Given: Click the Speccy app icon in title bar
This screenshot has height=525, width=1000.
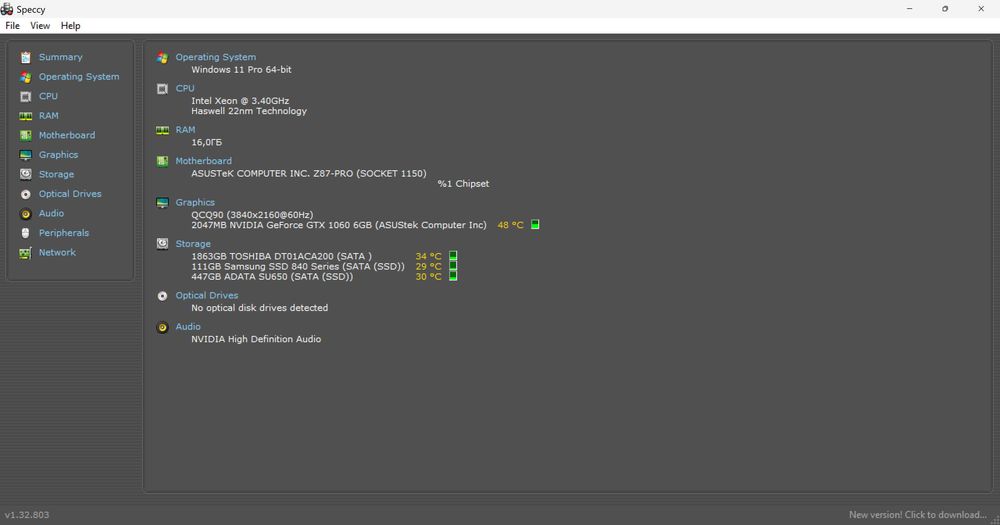Looking at the screenshot, I should click(x=7, y=9).
